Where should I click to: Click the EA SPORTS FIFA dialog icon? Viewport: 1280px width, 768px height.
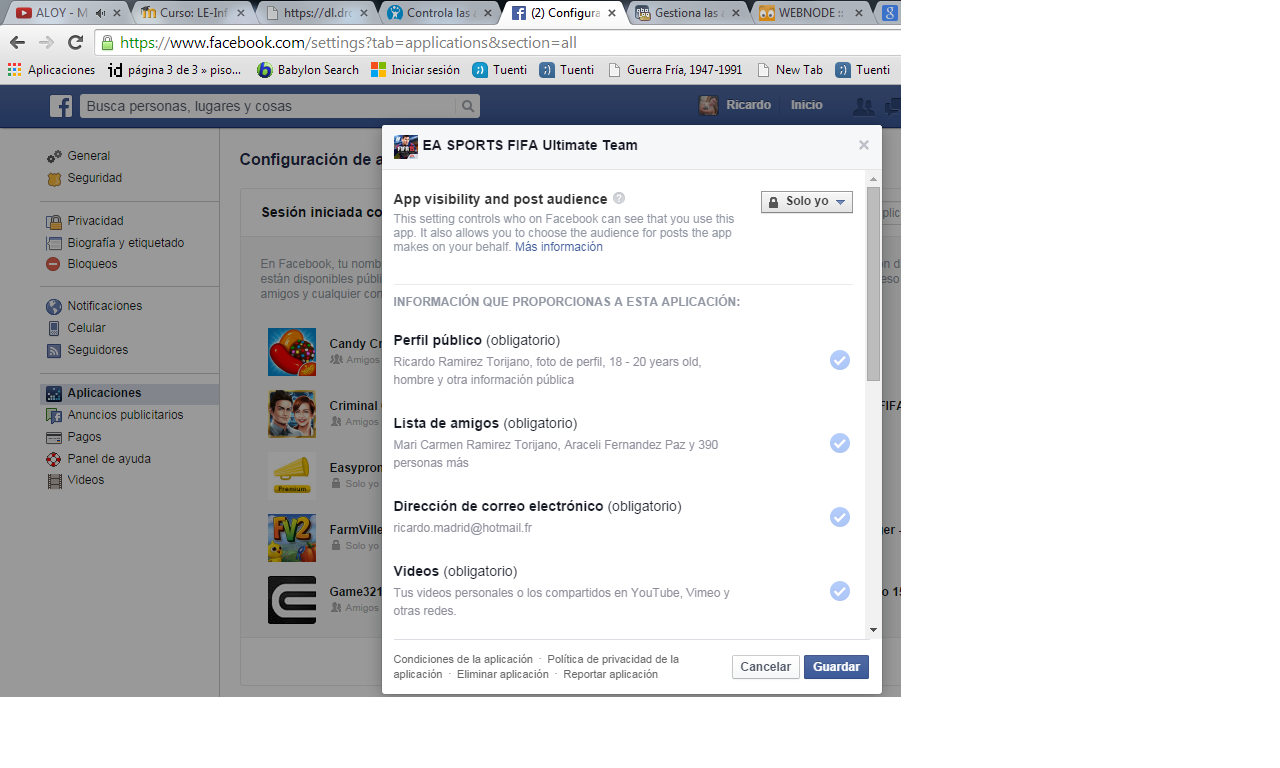(x=406, y=146)
